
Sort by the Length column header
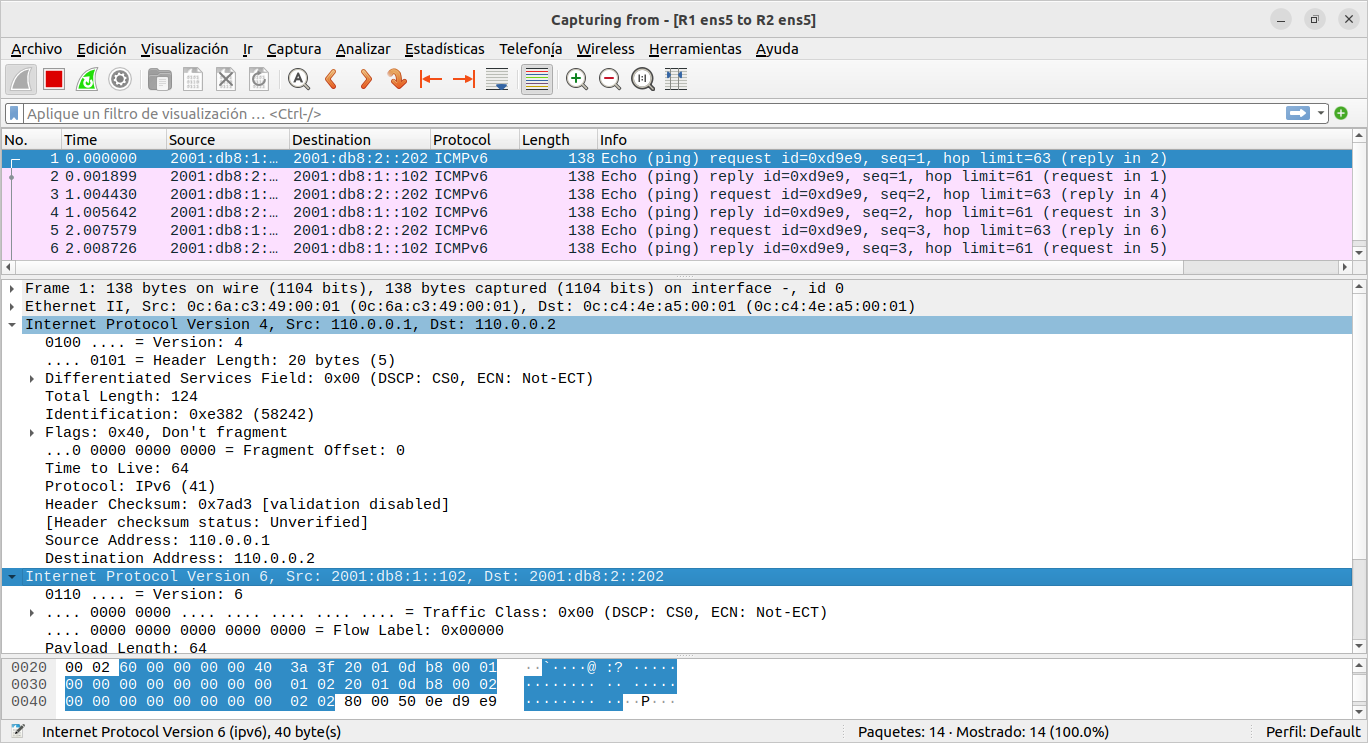(x=558, y=140)
